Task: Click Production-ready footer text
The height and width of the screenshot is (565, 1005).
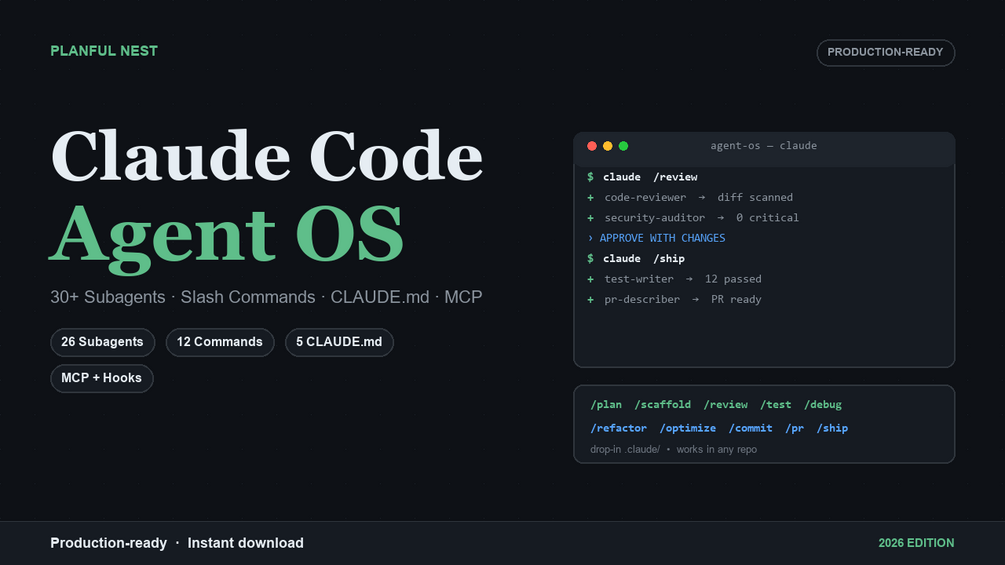Action: pyautogui.click(x=108, y=543)
